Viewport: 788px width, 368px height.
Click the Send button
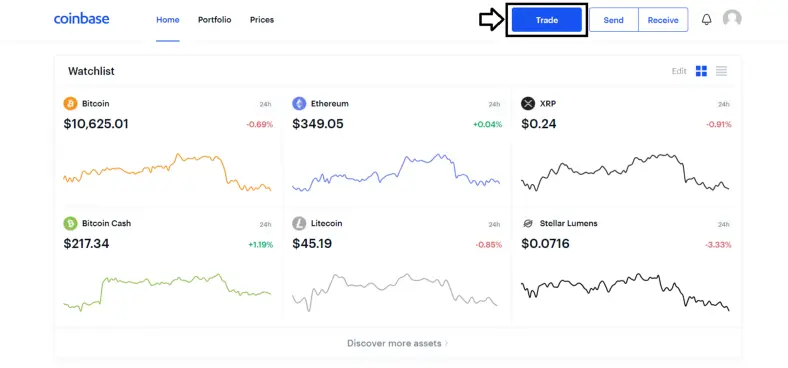(x=614, y=20)
